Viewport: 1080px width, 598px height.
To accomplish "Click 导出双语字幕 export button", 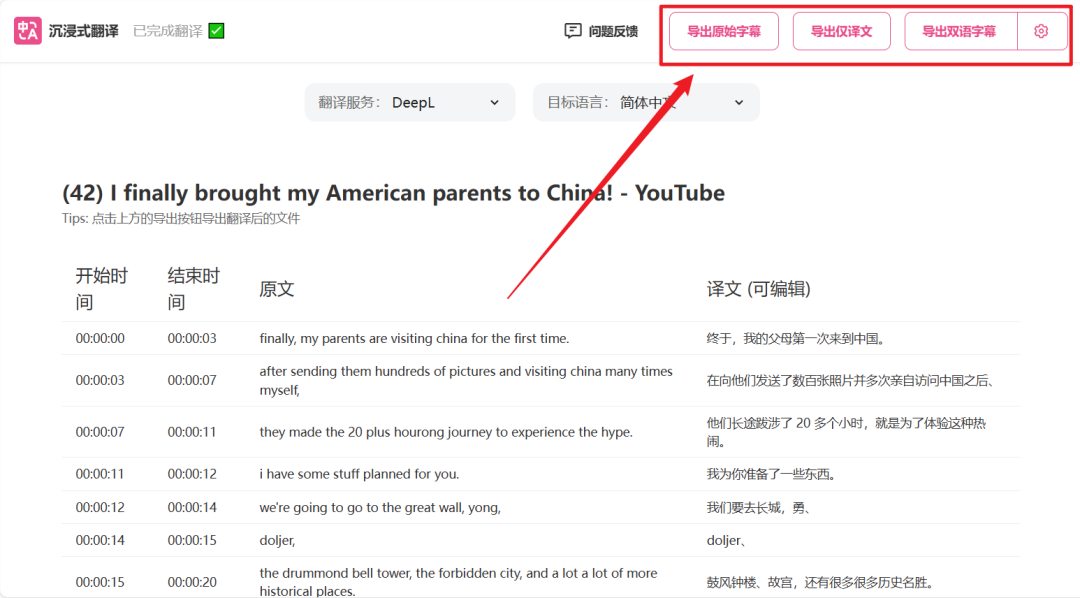I will click(x=959, y=32).
